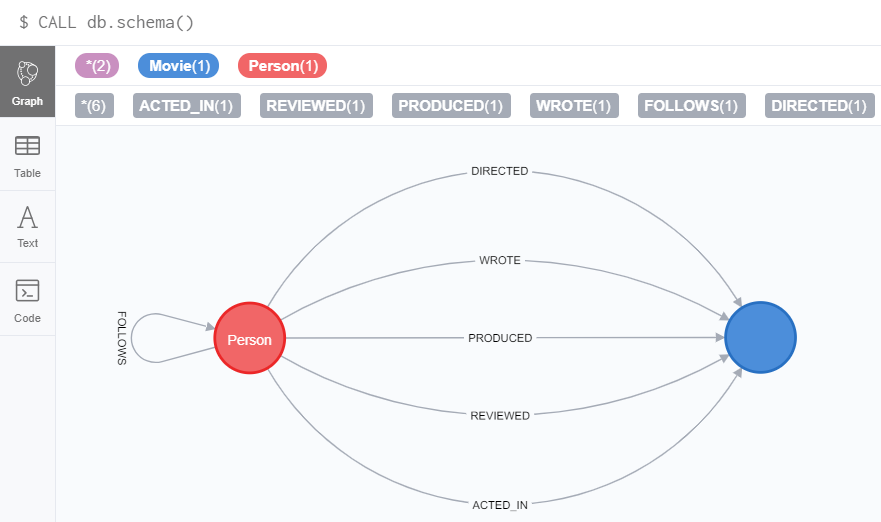The image size is (881, 522).
Task: Switch to the Code view tab
Action: pyautogui.click(x=28, y=300)
